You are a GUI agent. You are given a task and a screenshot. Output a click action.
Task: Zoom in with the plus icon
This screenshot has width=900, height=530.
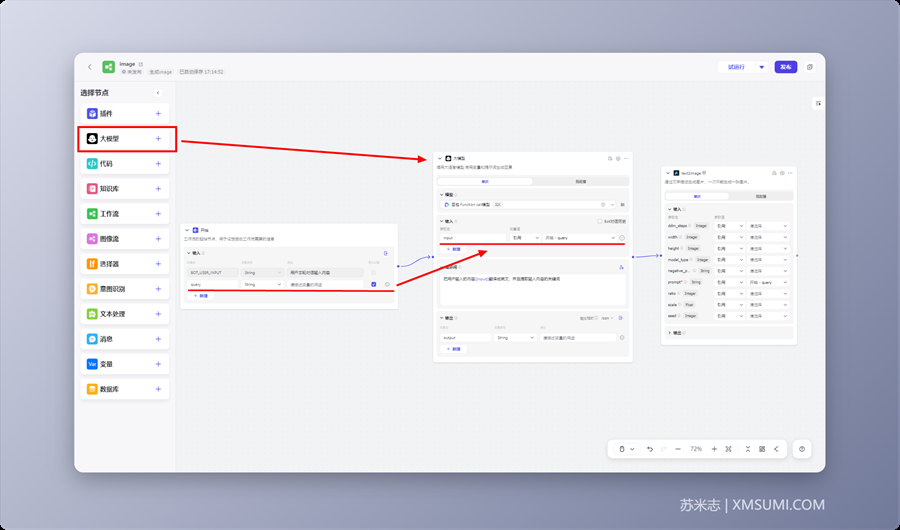[x=714, y=449]
